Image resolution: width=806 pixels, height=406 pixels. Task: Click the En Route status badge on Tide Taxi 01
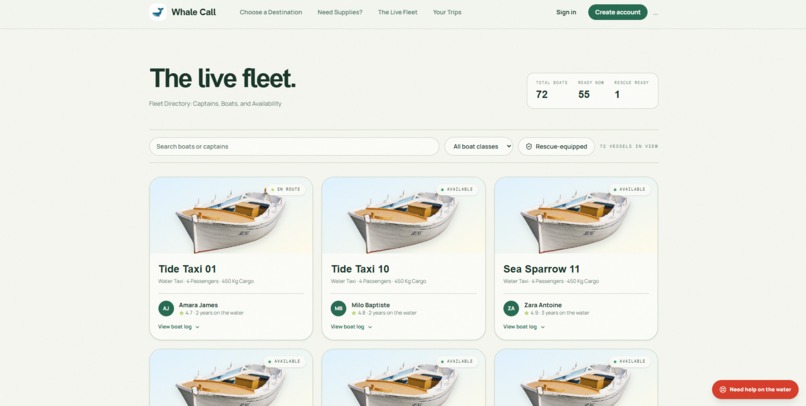pyautogui.click(x=286, y=189)
